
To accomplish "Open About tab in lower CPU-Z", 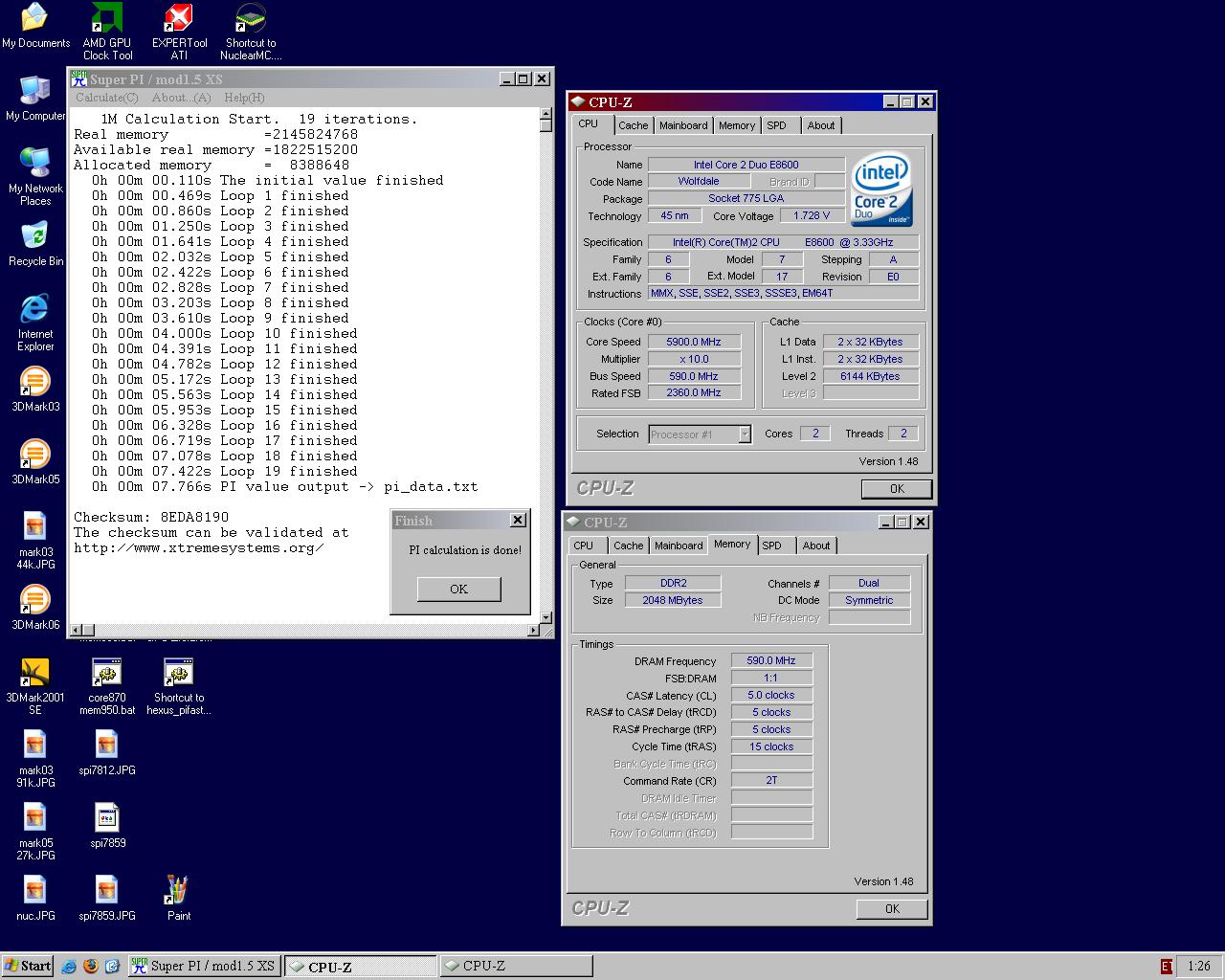I will pyautogui.click(x=815, y=546).
